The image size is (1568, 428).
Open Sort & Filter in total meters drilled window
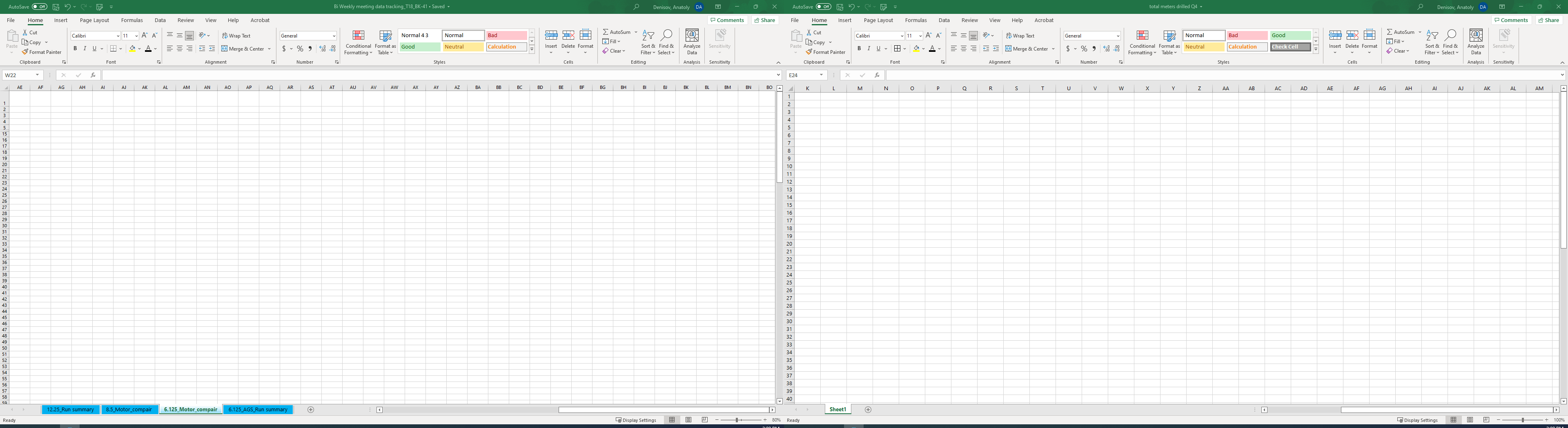[1432, 42]
